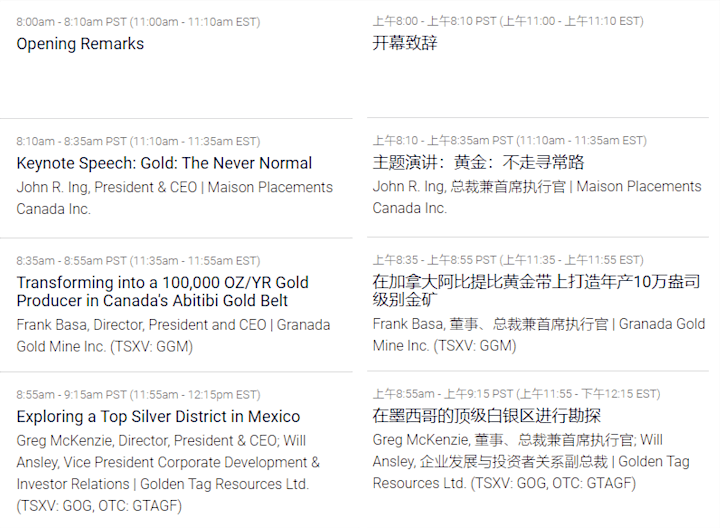Select the '上午8:10 - 上午8:35am PST' time line
Screen dimensions: 720x528
pos(509,140)
